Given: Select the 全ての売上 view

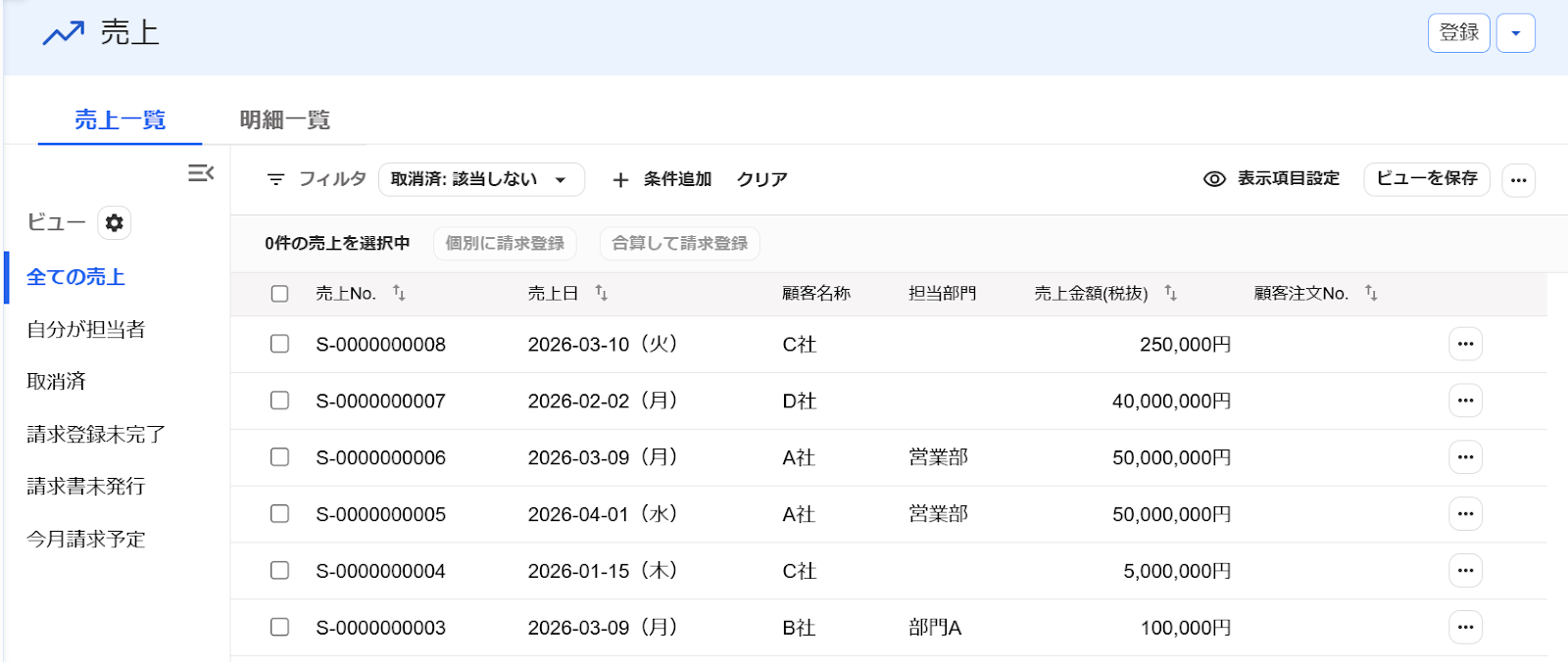Looking at the screenshot, I should coord(75,277).
